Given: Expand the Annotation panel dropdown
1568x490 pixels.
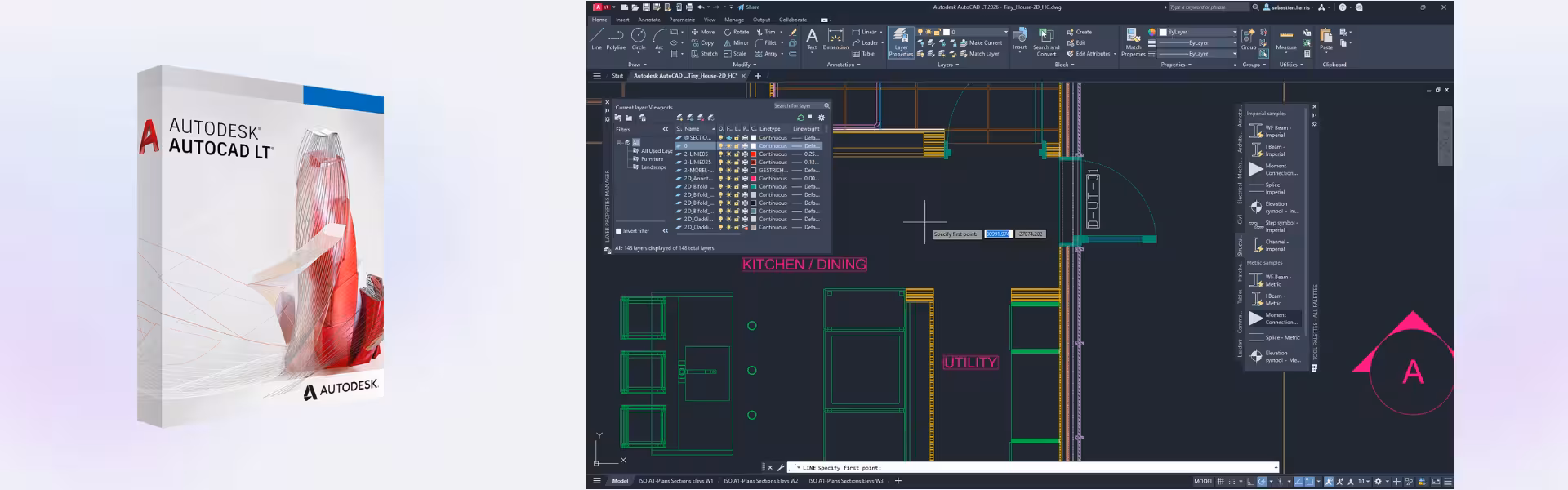Looking at the screenshot, I should pos(844,65).
